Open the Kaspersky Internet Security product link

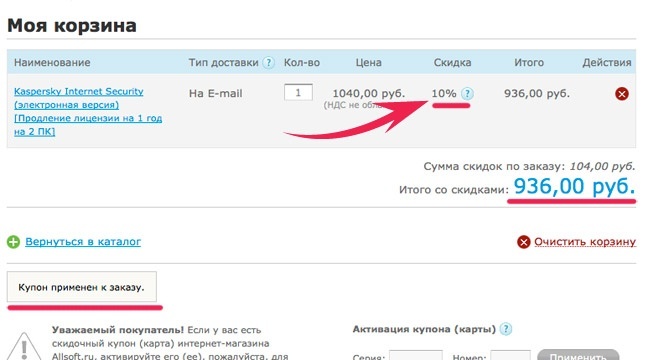click(x=88, y=111)
